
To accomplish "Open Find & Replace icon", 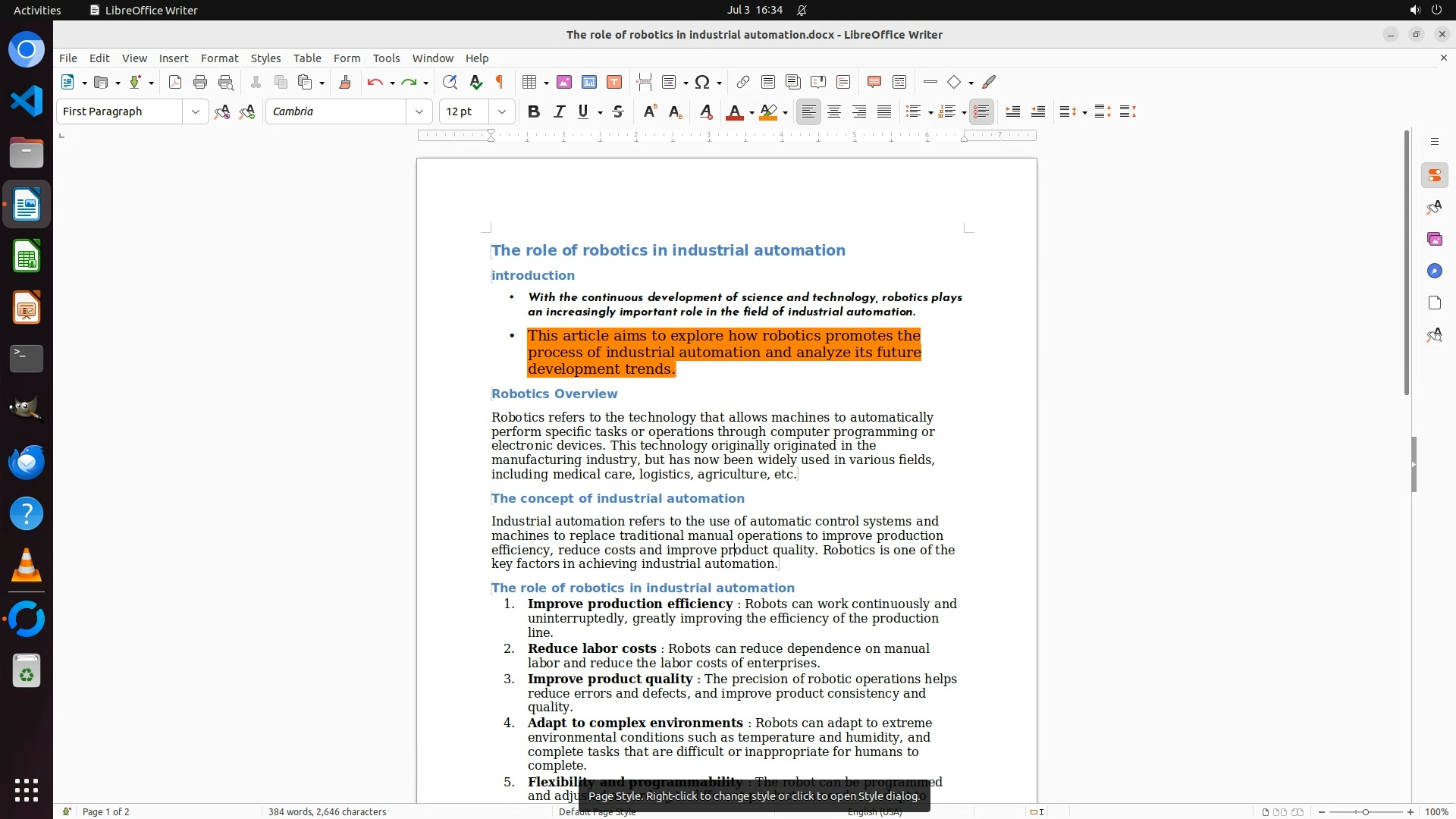I will (x=450, y=83).
